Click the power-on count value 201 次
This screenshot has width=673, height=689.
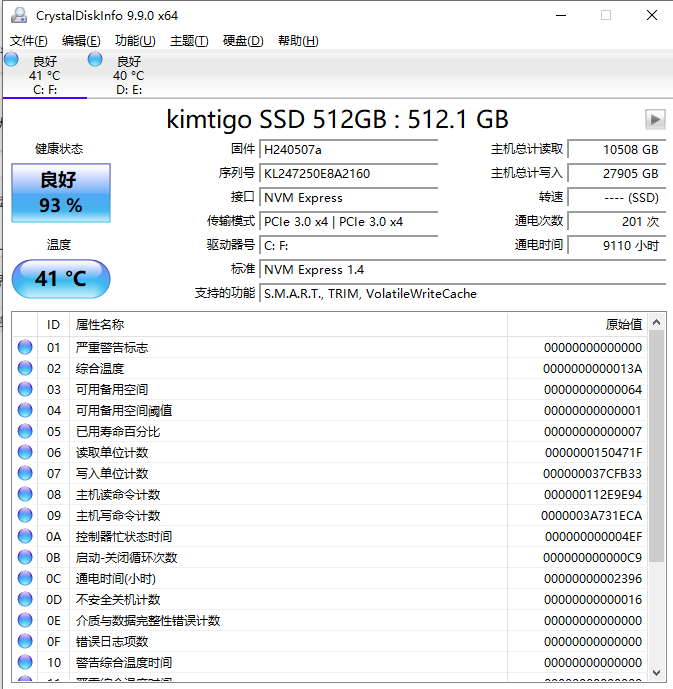[x=617, y=221]
